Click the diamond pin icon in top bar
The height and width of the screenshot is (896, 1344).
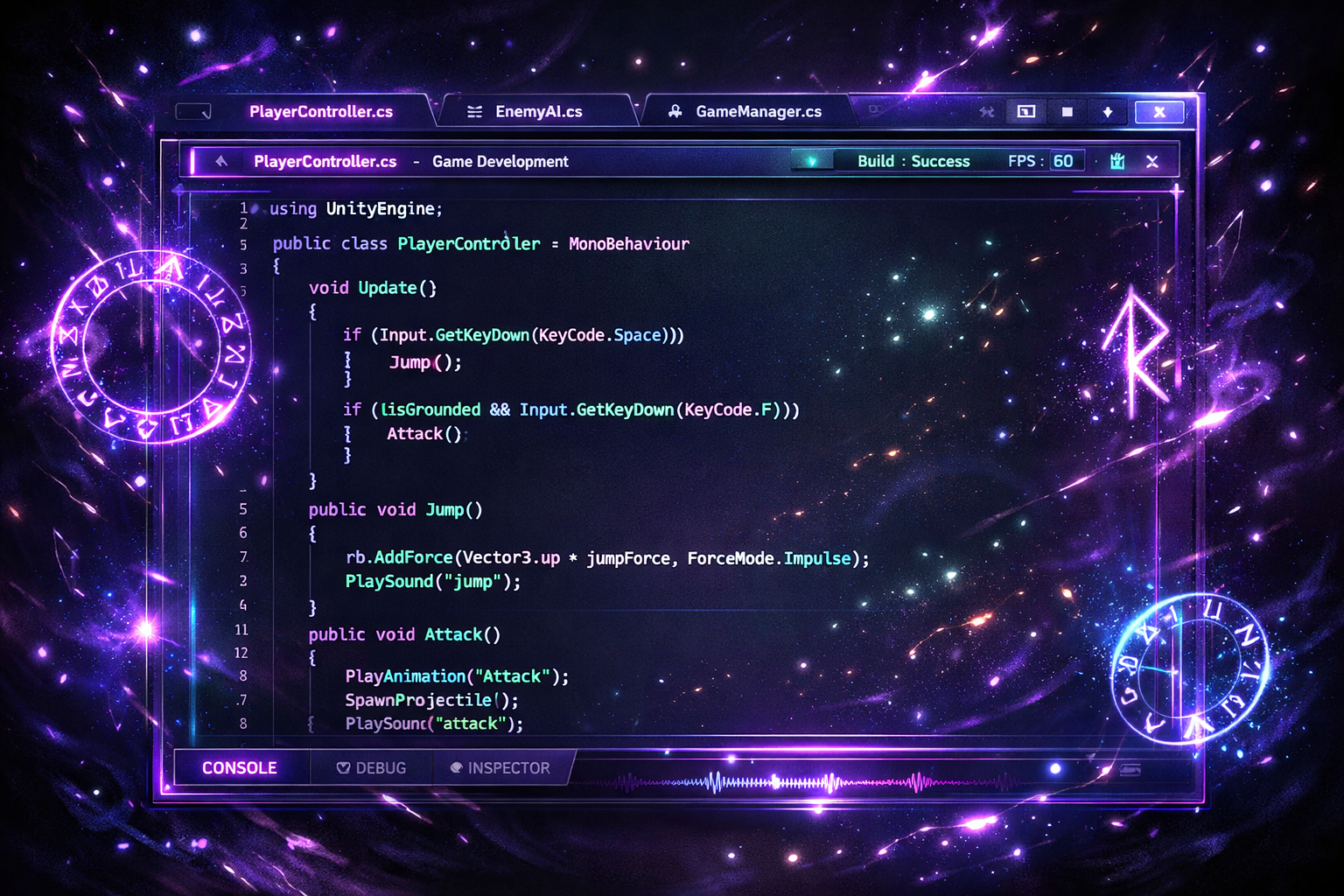point(1108,112)
